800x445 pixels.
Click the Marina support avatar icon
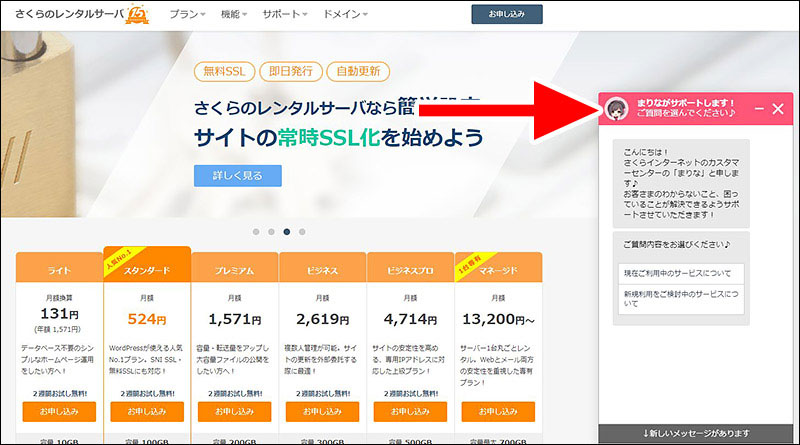click(618, 108)
